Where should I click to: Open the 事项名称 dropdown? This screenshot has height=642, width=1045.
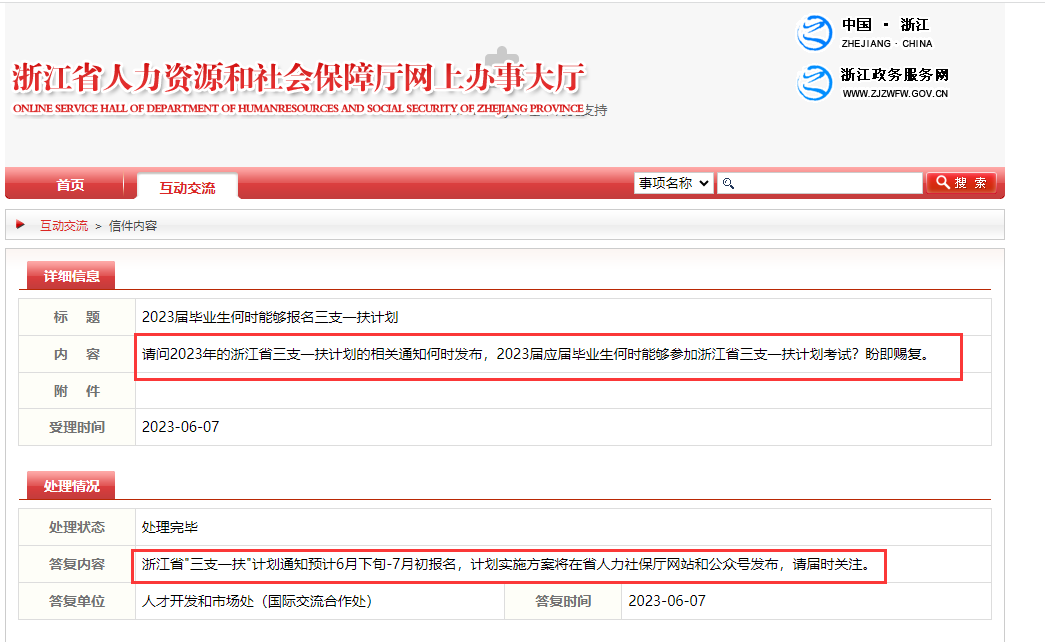[673, 183]
